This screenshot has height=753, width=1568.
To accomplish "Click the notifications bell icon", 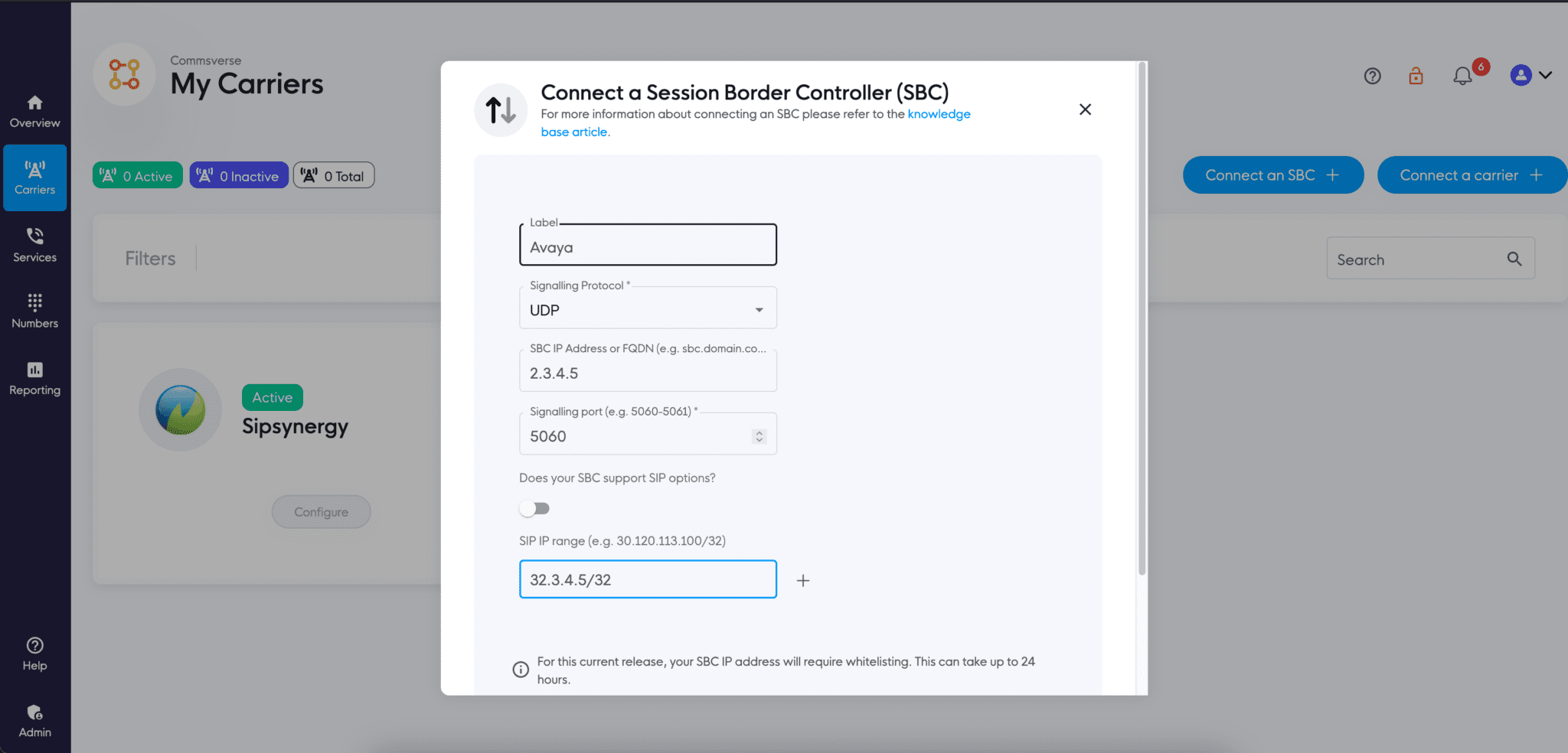I will [1462, 76].
